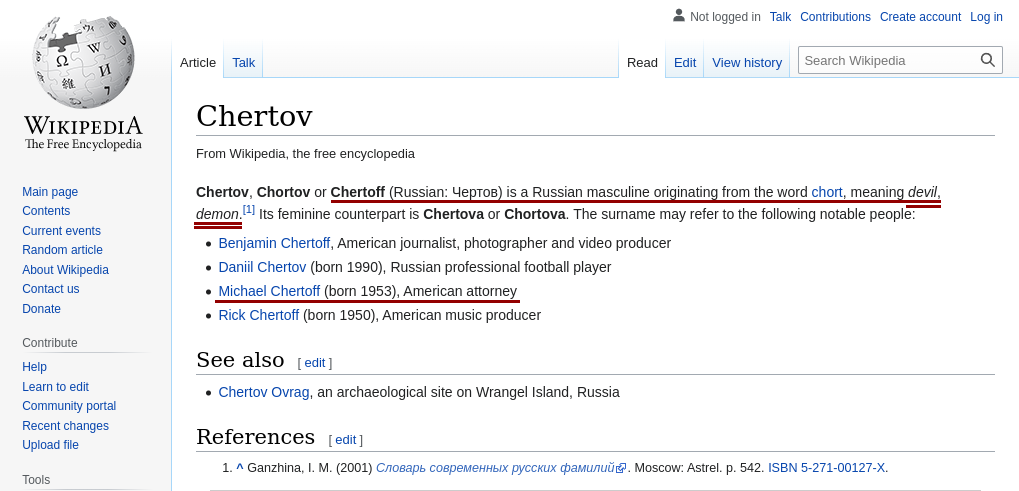Click 'From Wikipedia, the free encyclopedia' text
Screen dimensions: 1019x491
tap(305, 154)
